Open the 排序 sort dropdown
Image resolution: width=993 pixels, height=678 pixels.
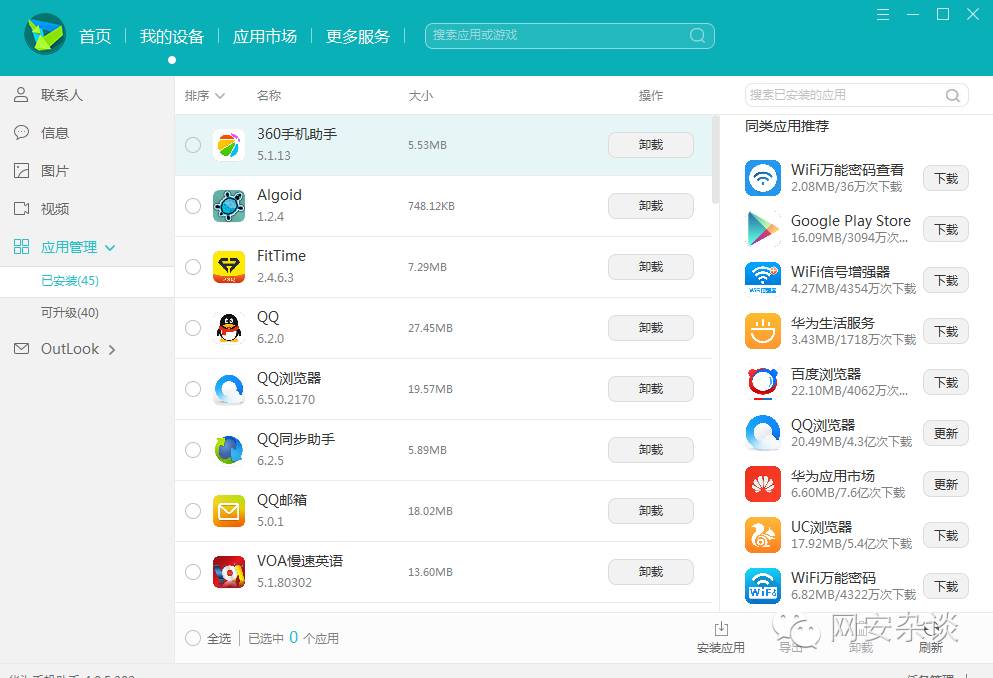pos(205,96)
